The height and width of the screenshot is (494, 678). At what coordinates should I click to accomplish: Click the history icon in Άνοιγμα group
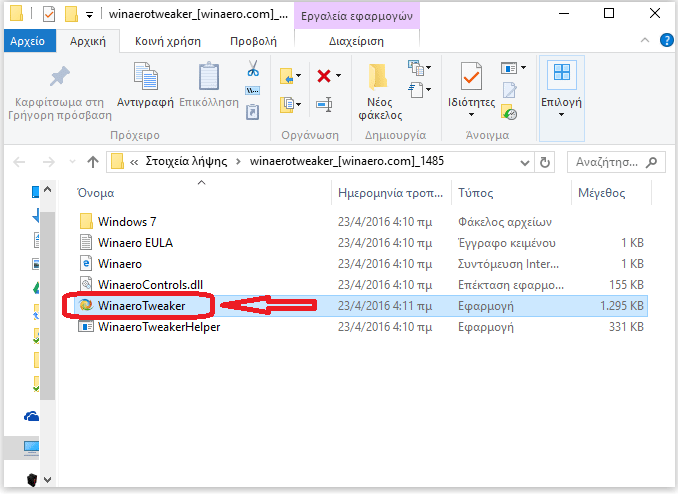pyautogui.click(x=509, y=112)
